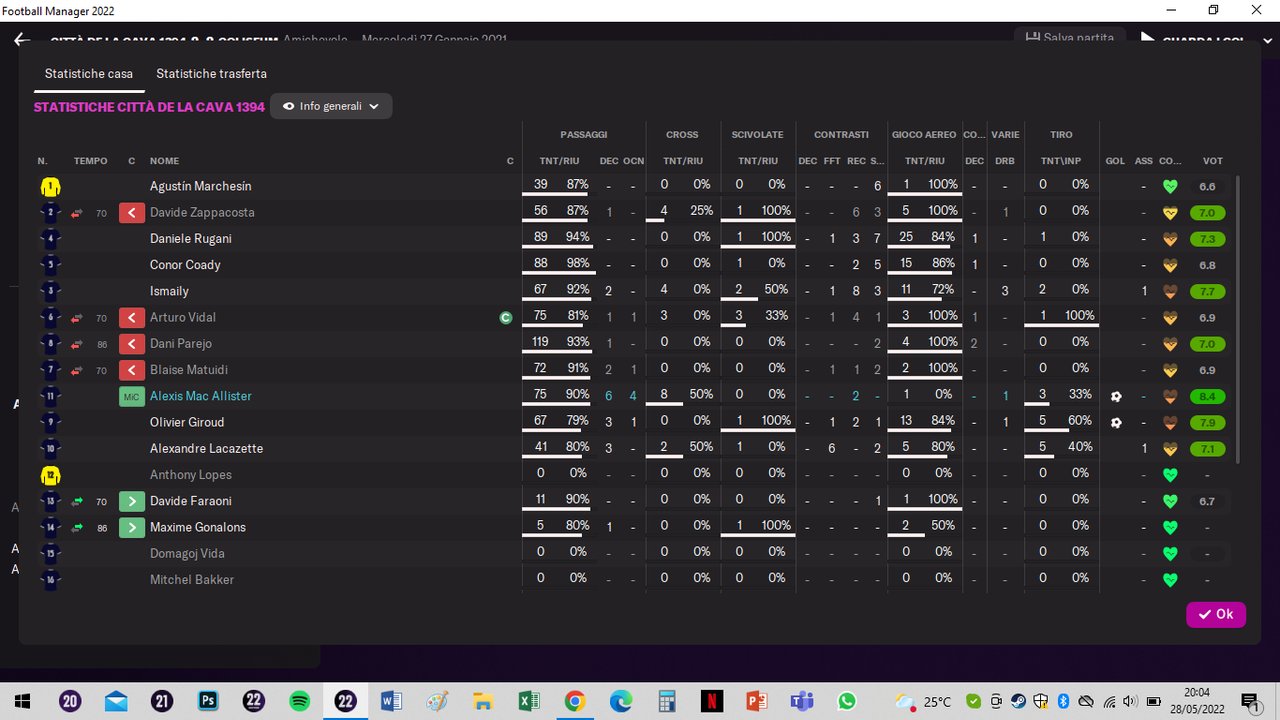1280x720 pixels.
Task: Sort by the ASS column header
Action: pyautogui.click(x=1144, y=161)
